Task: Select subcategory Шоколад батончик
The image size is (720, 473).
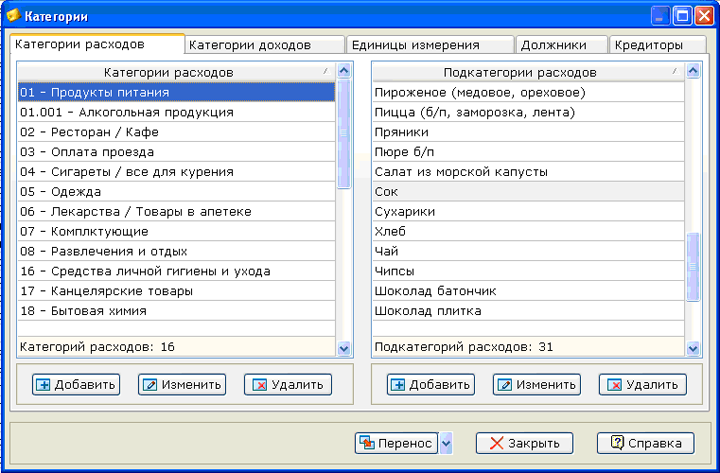Action: [x=529, y=291]
